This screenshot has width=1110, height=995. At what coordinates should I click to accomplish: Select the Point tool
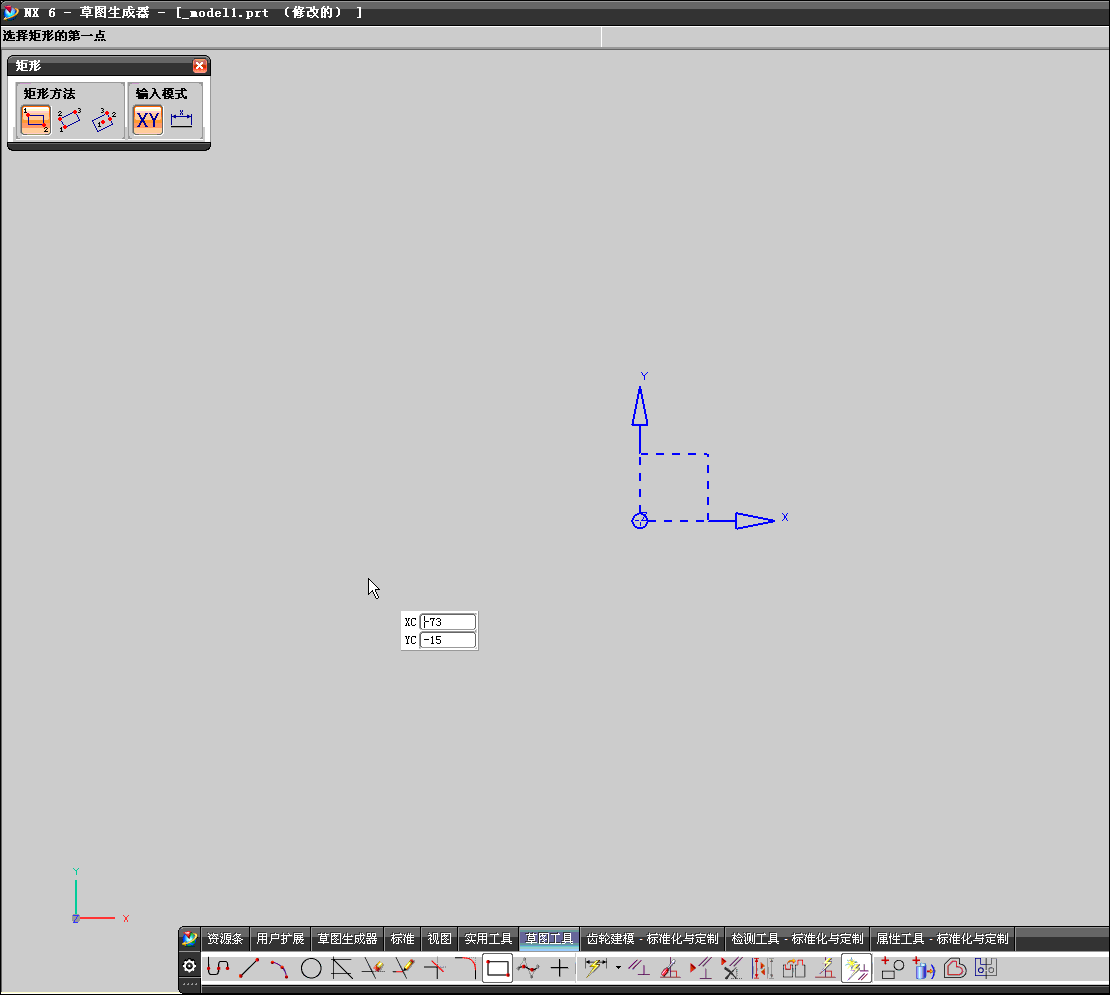pyautogui.click(x=559, y=968)
